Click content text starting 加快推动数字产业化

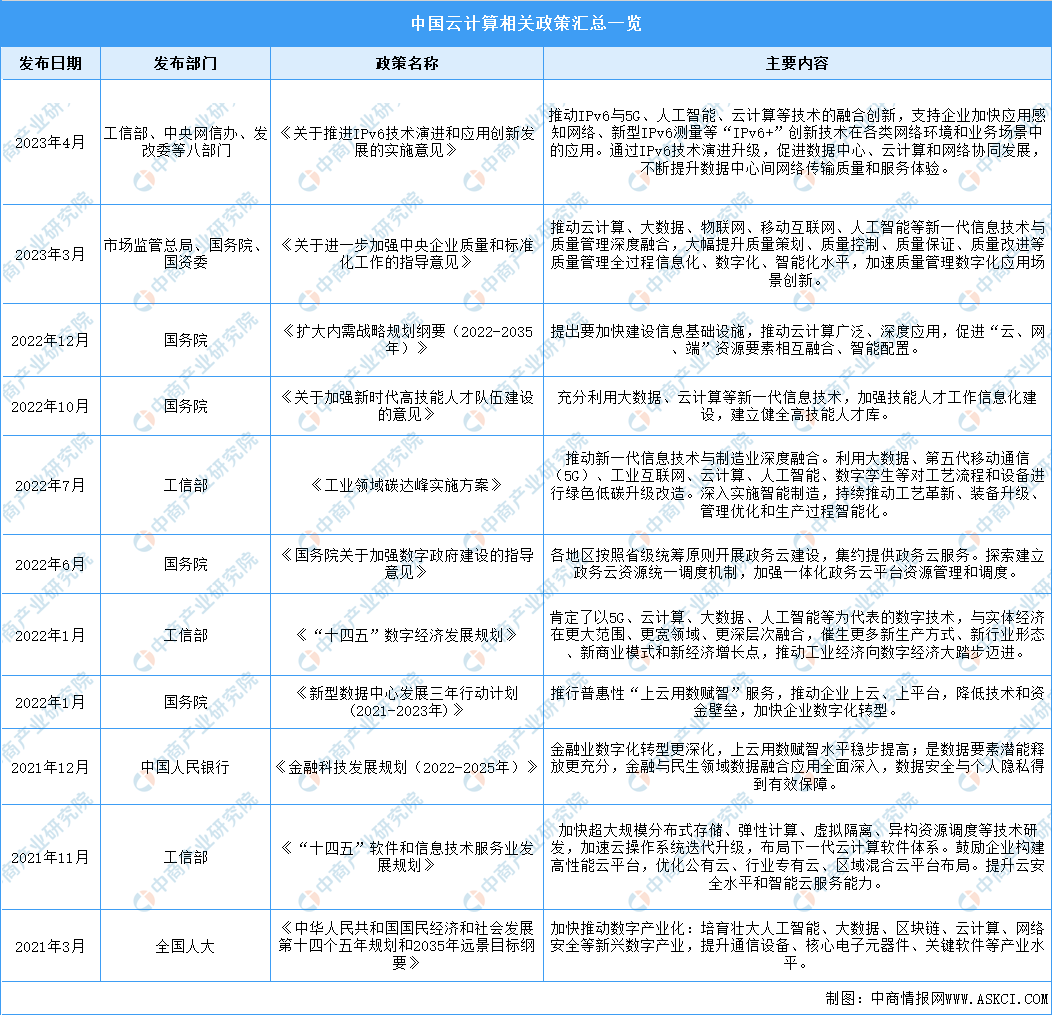point(797,945)
